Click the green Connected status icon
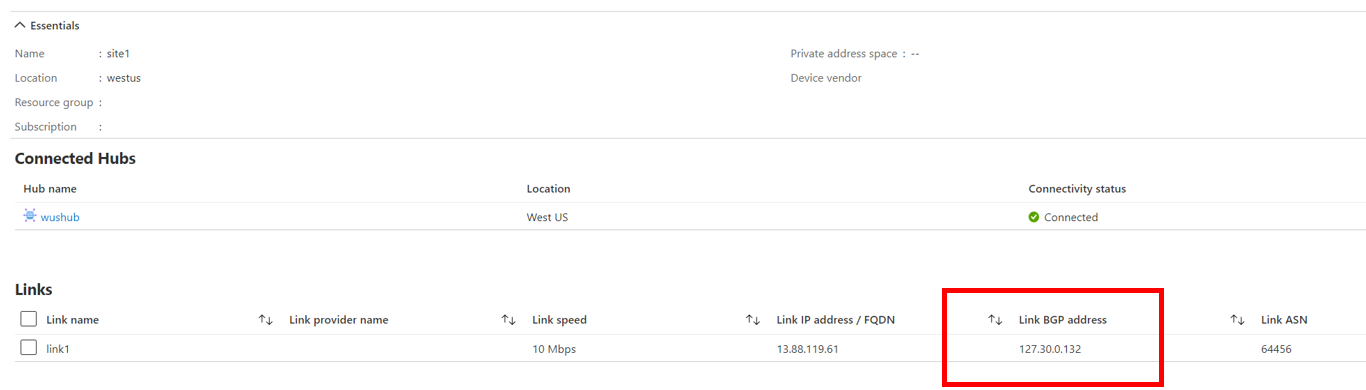 (x=1034, y=217)
